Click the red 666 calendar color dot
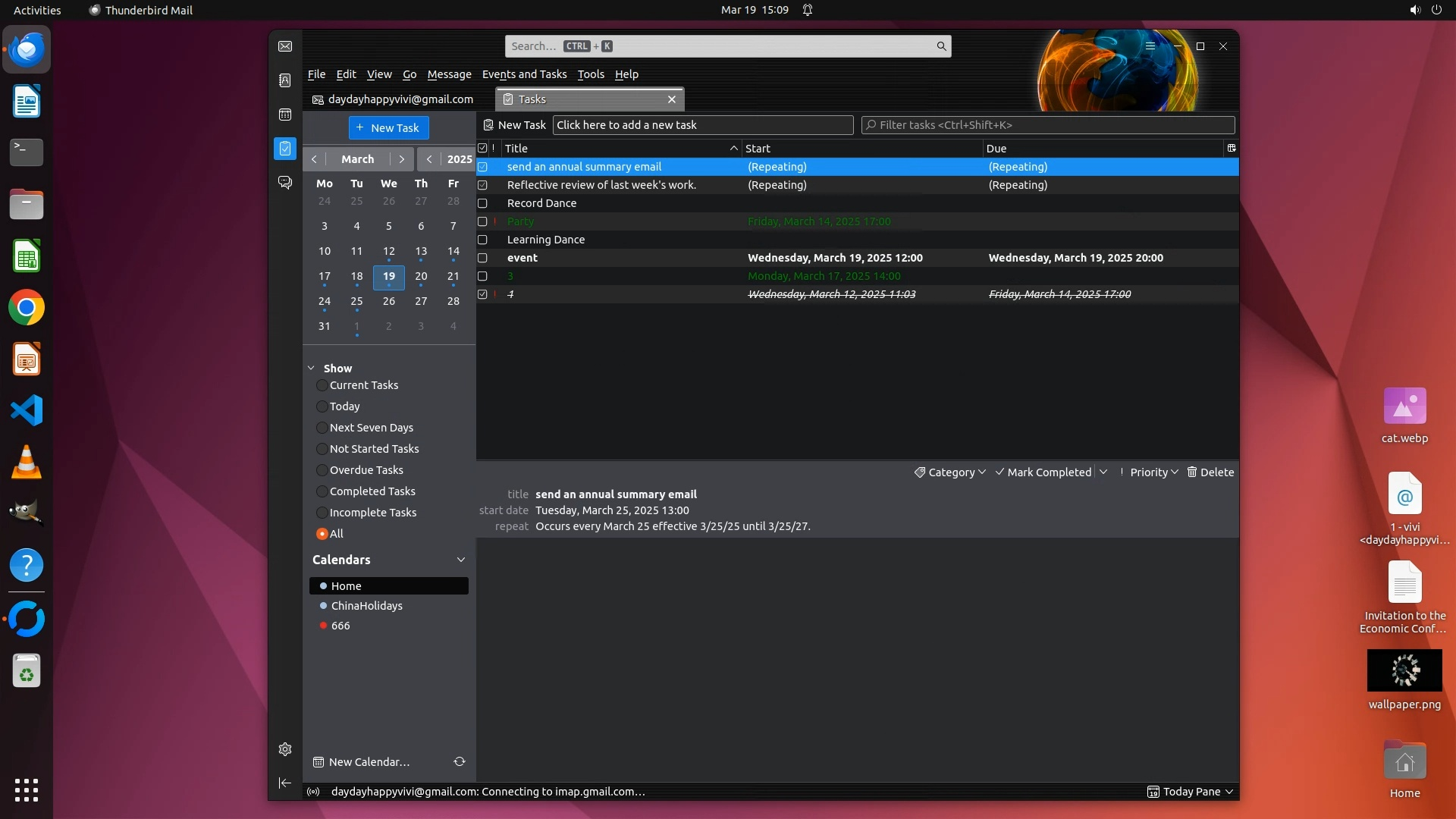This screenshot has width=1456, height=819. (324, 626)
